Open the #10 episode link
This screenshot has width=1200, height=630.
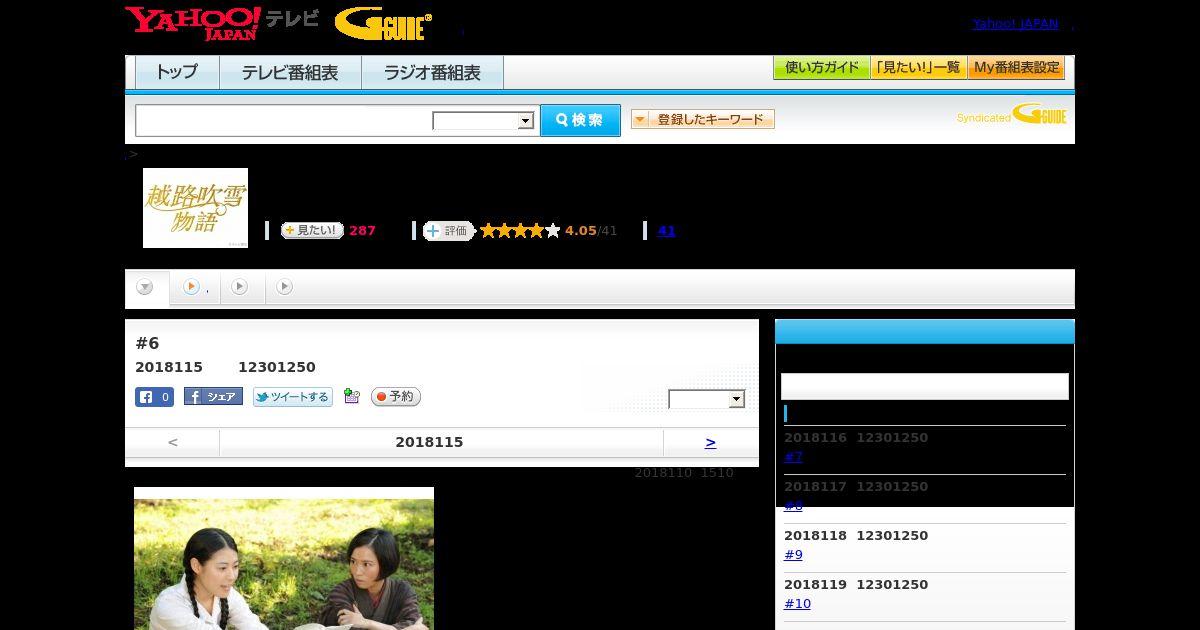point(797,604)
